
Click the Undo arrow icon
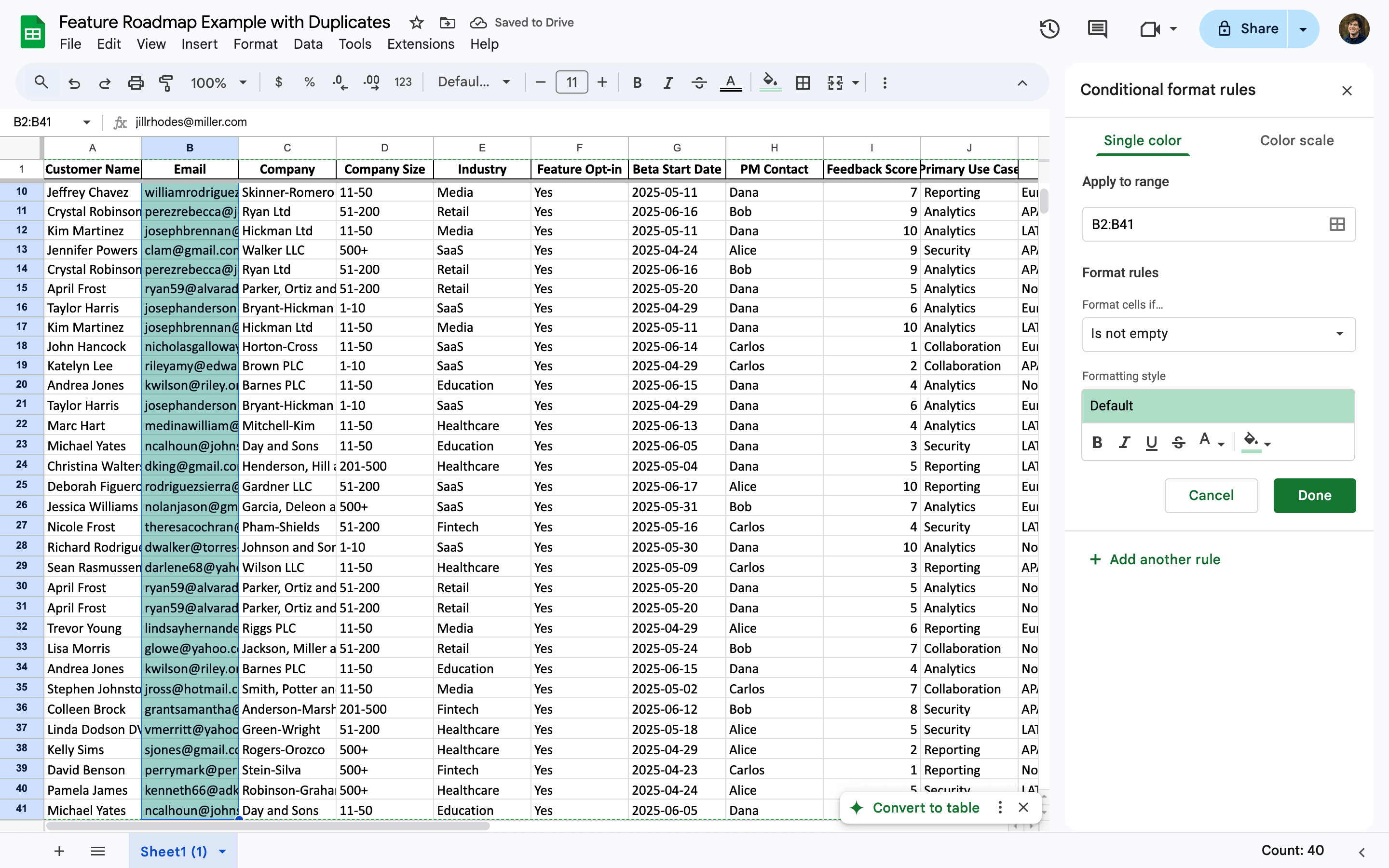click(74, 82)
